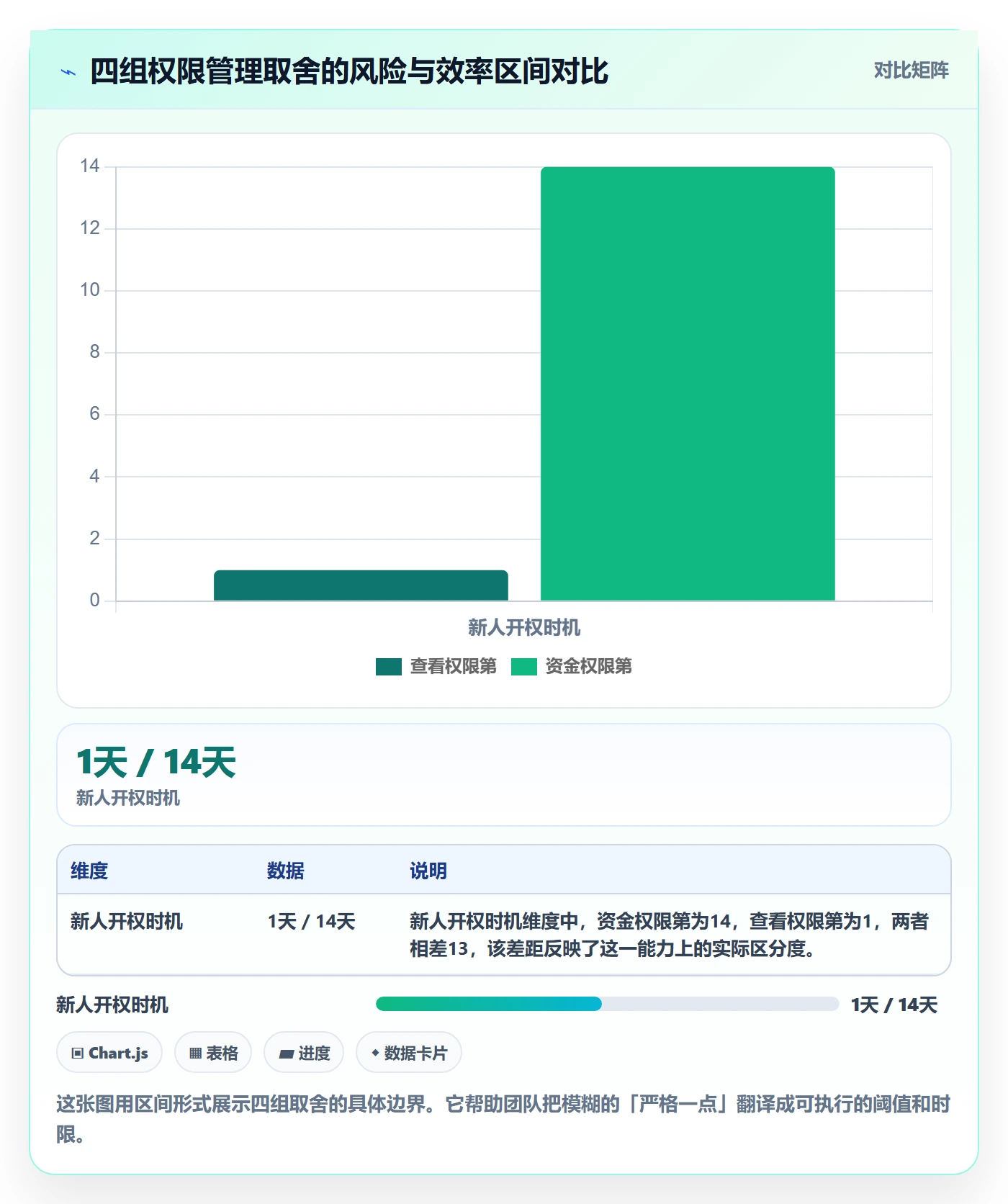The height and width of the screenshot is (1204, 1008).
Task: Click the square icon in Chart.js chip
Action: pyautogui.click(x=78, y=1053)
